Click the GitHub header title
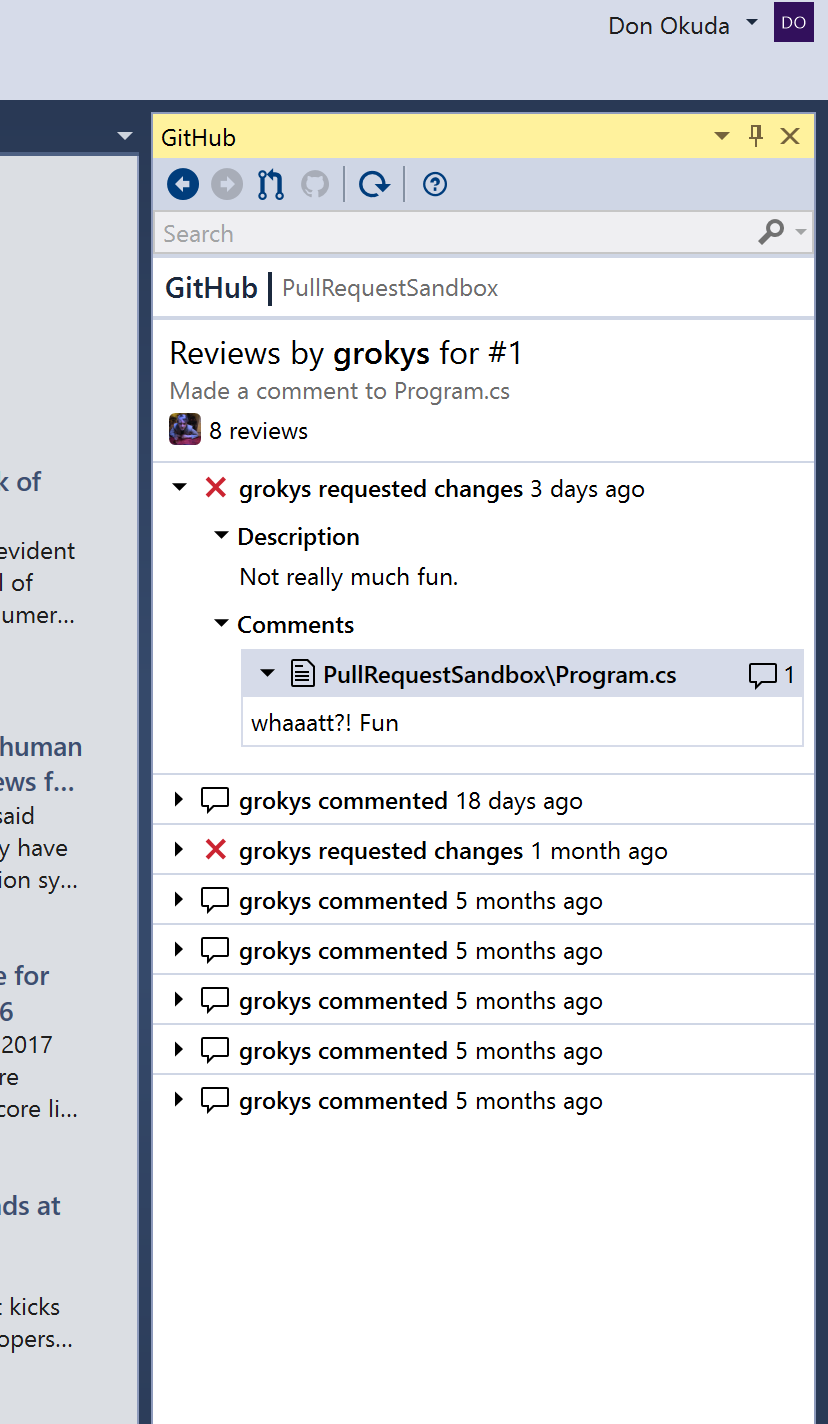Screen dimensions: 828x1424 (211, 288)
